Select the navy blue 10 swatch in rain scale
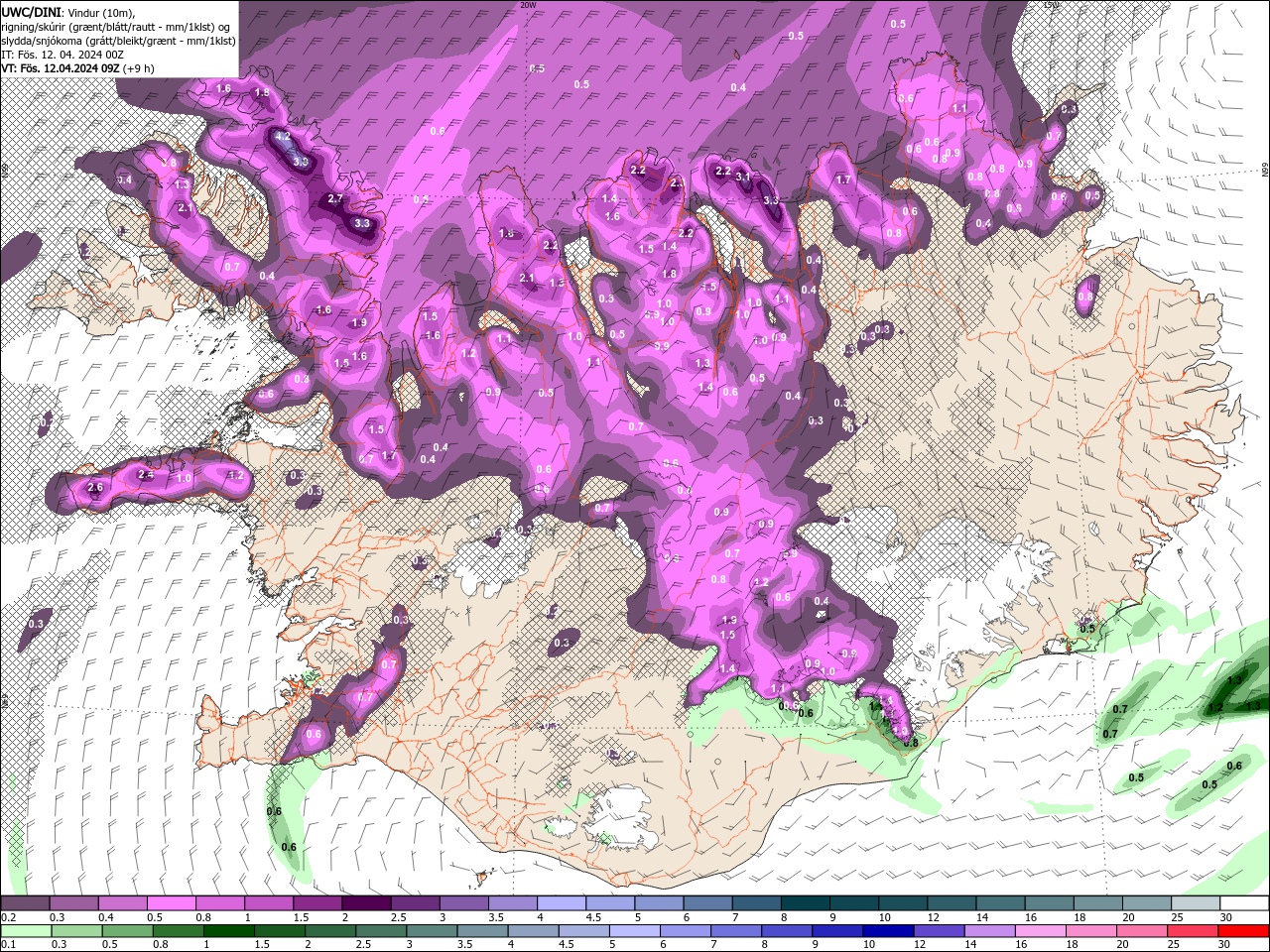The width and height of the screenshot is (1270, 952). [x=886, y=931]
